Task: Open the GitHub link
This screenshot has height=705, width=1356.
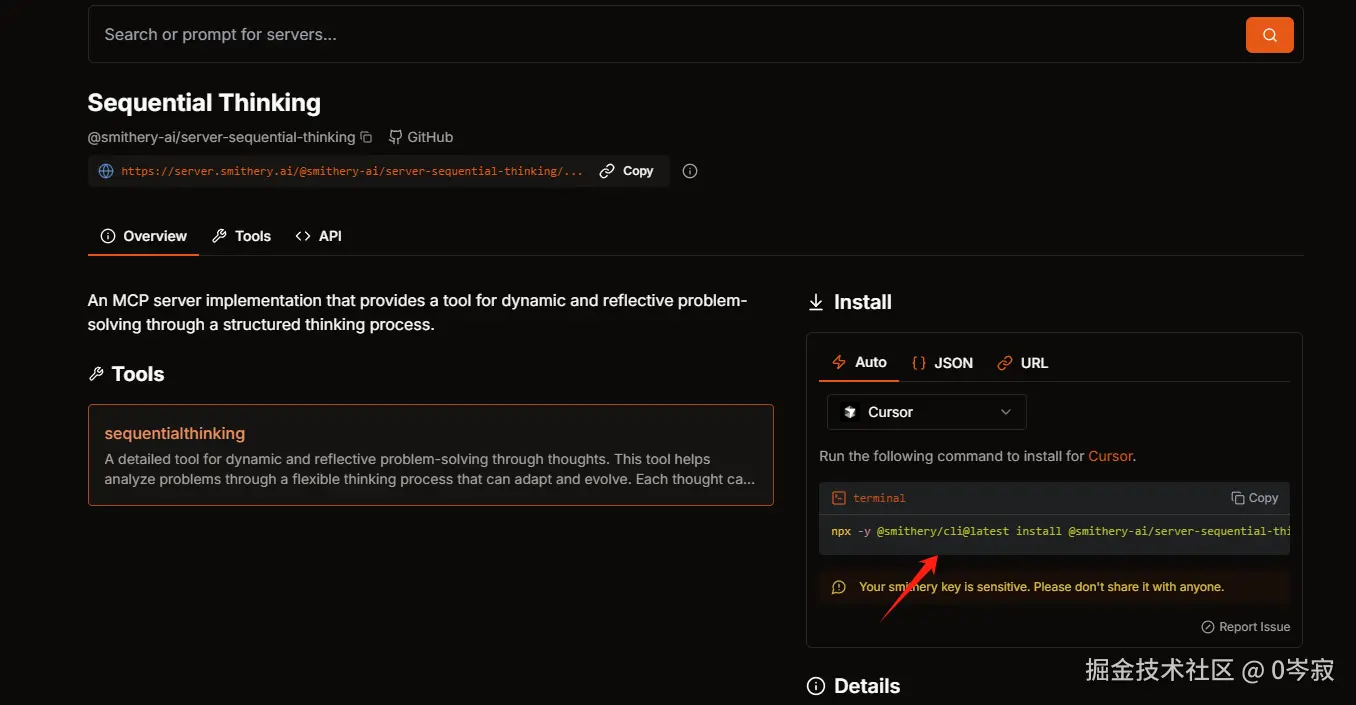Action: click(420, 137)
